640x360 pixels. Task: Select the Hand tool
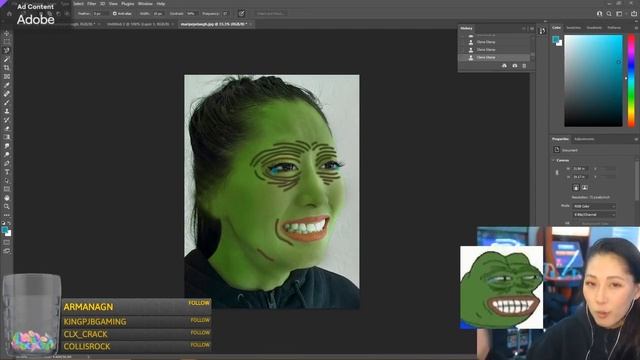7,198
